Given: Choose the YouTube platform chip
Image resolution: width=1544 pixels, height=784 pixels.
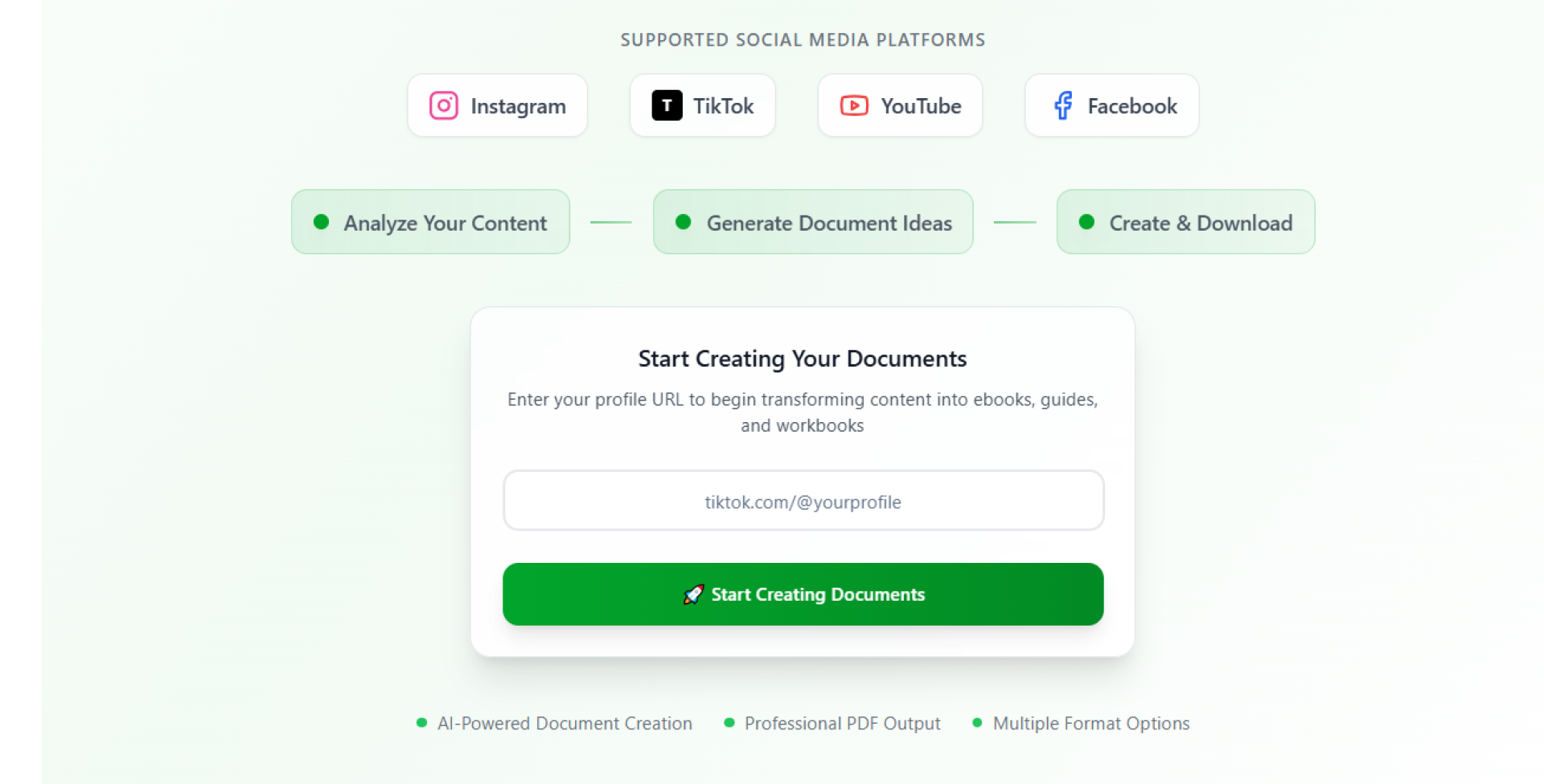Looking at the screenshot, I should click(x=900, y=105).
